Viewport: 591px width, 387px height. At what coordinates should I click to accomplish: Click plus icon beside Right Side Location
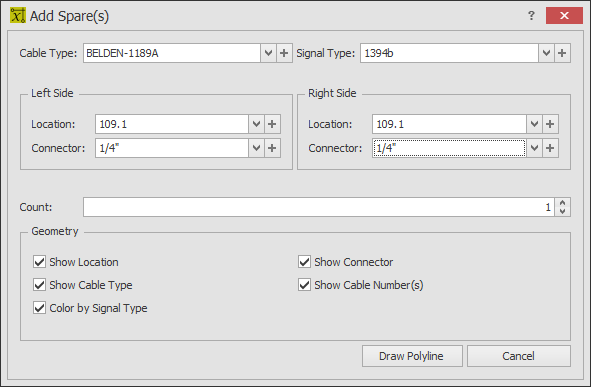[x=550, y=124]
